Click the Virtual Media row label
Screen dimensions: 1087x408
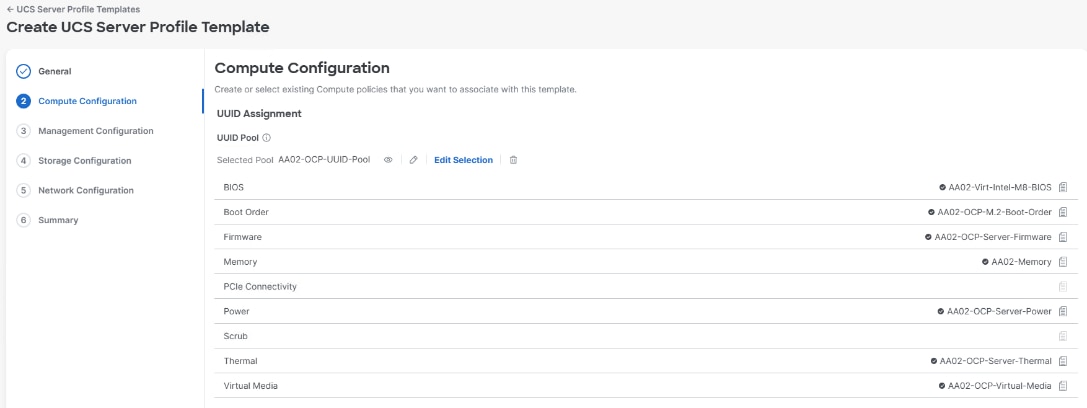[x=251, y=386]
